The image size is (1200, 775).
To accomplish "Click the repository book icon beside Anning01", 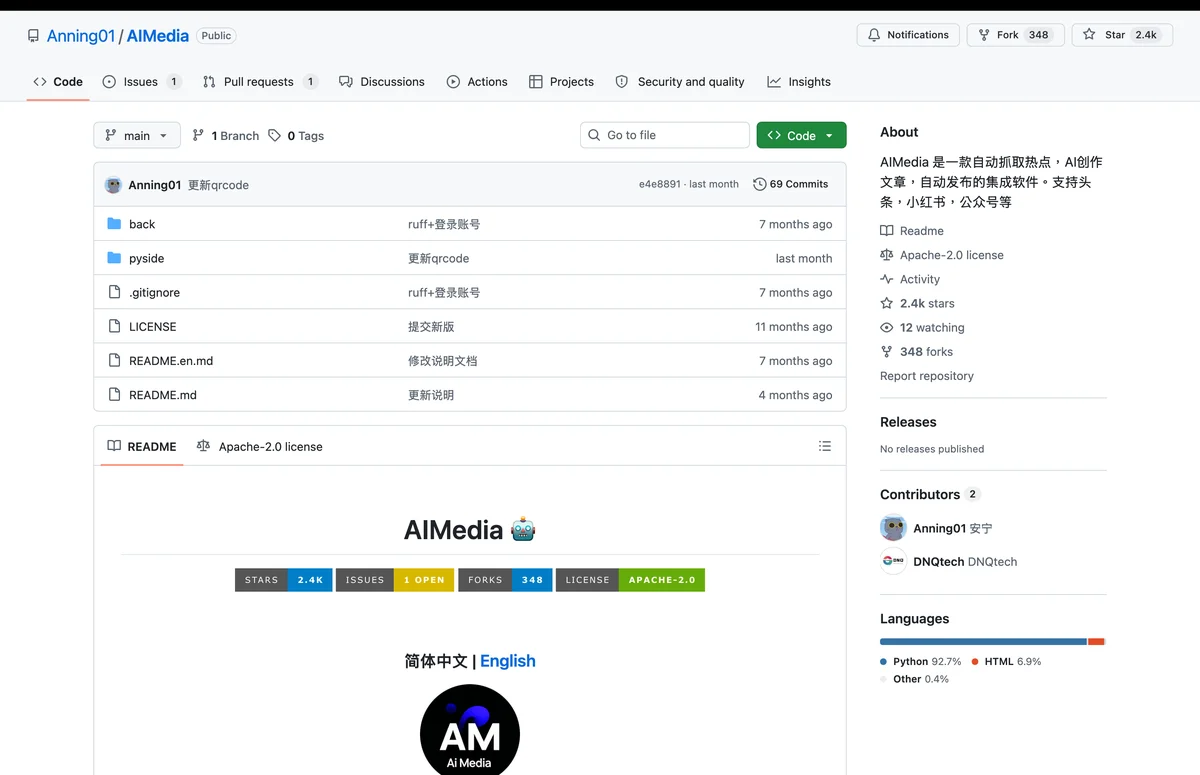I will 34,36.
